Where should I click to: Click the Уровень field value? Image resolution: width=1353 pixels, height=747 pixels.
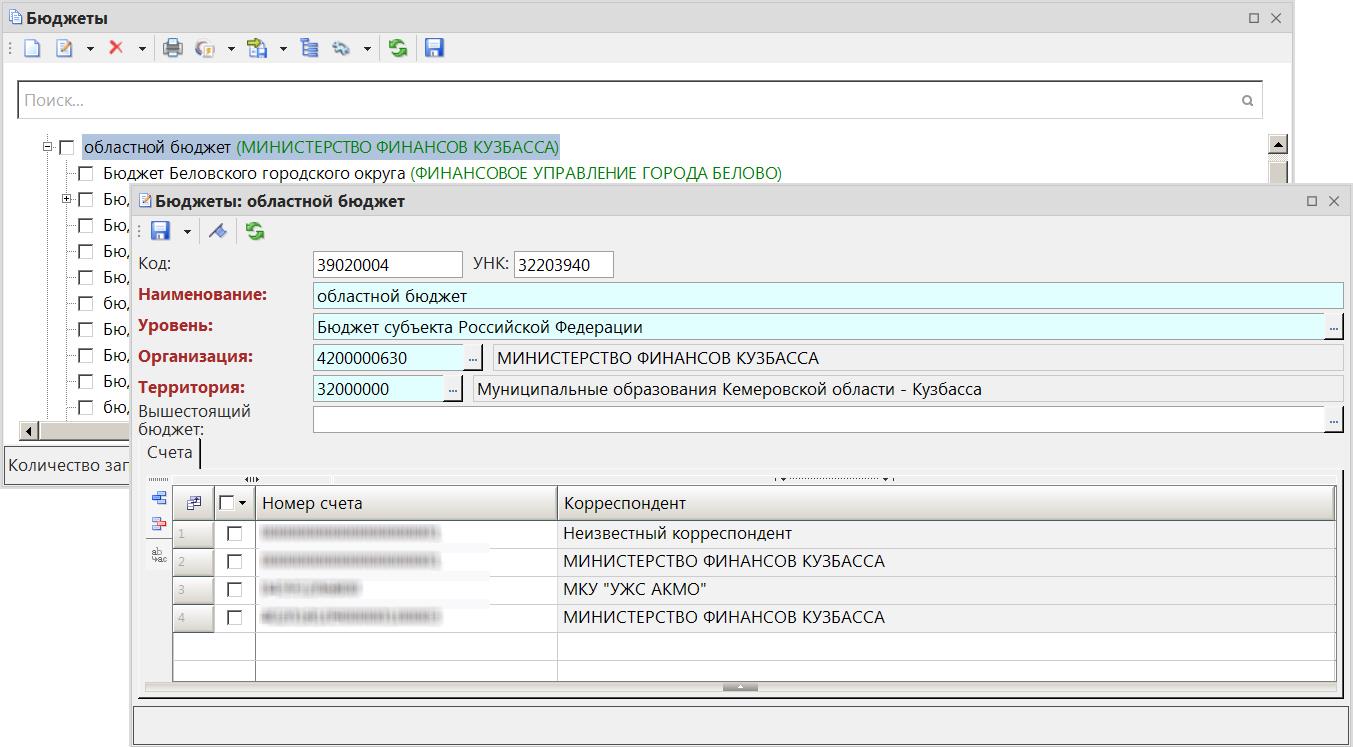tap(818, 327)
